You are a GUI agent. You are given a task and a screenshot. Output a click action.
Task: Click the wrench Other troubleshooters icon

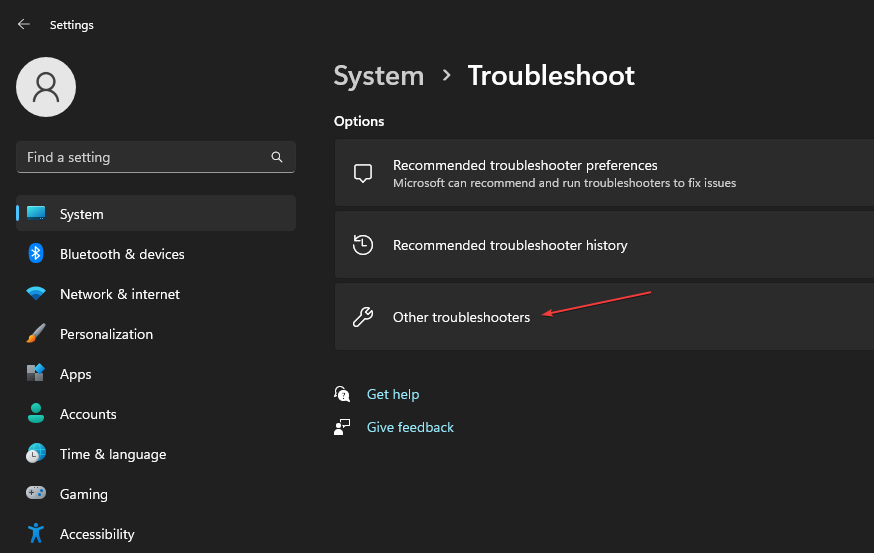(363, 317)
